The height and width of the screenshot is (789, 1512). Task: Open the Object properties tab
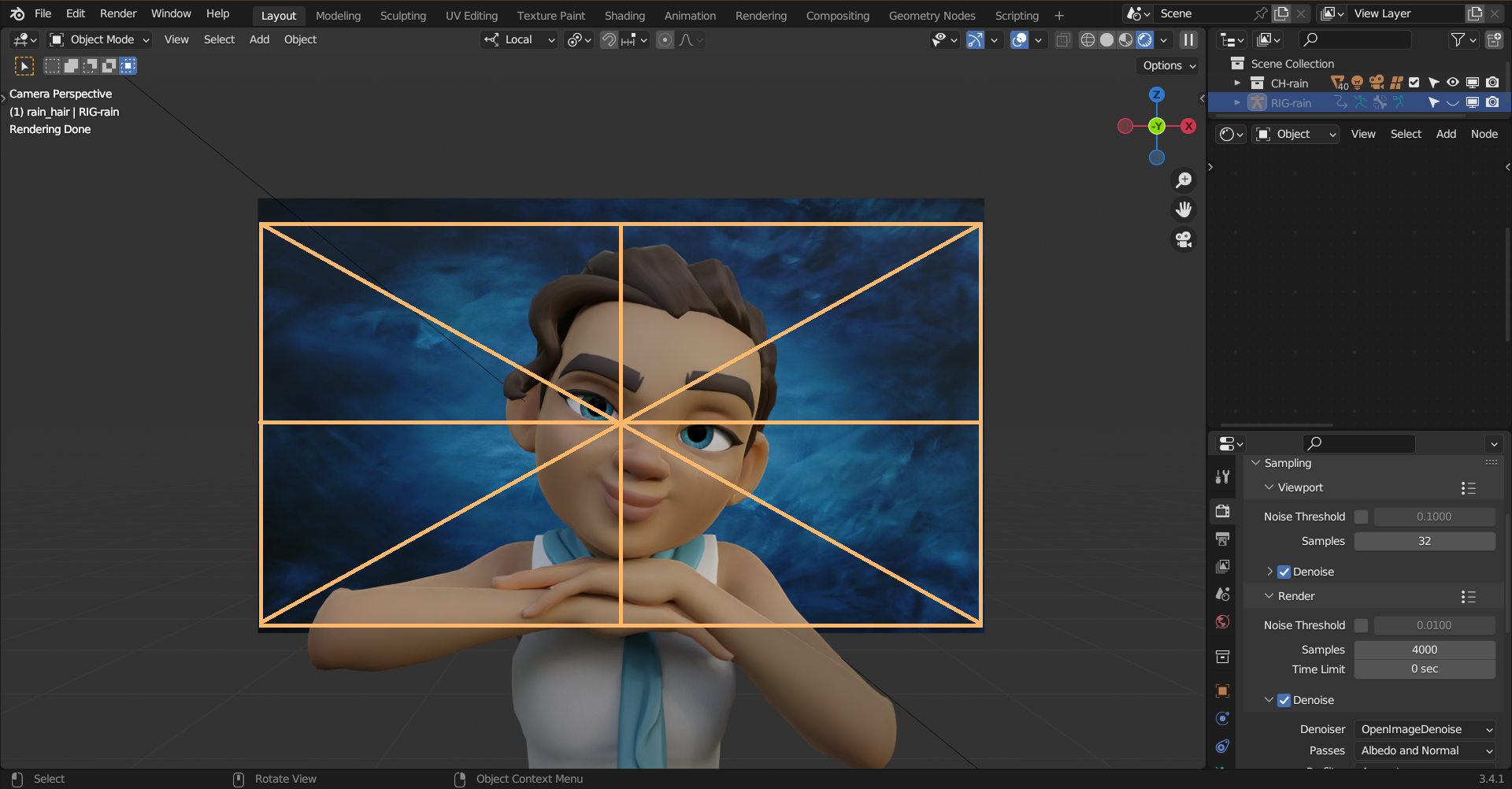click(1222, 691)
